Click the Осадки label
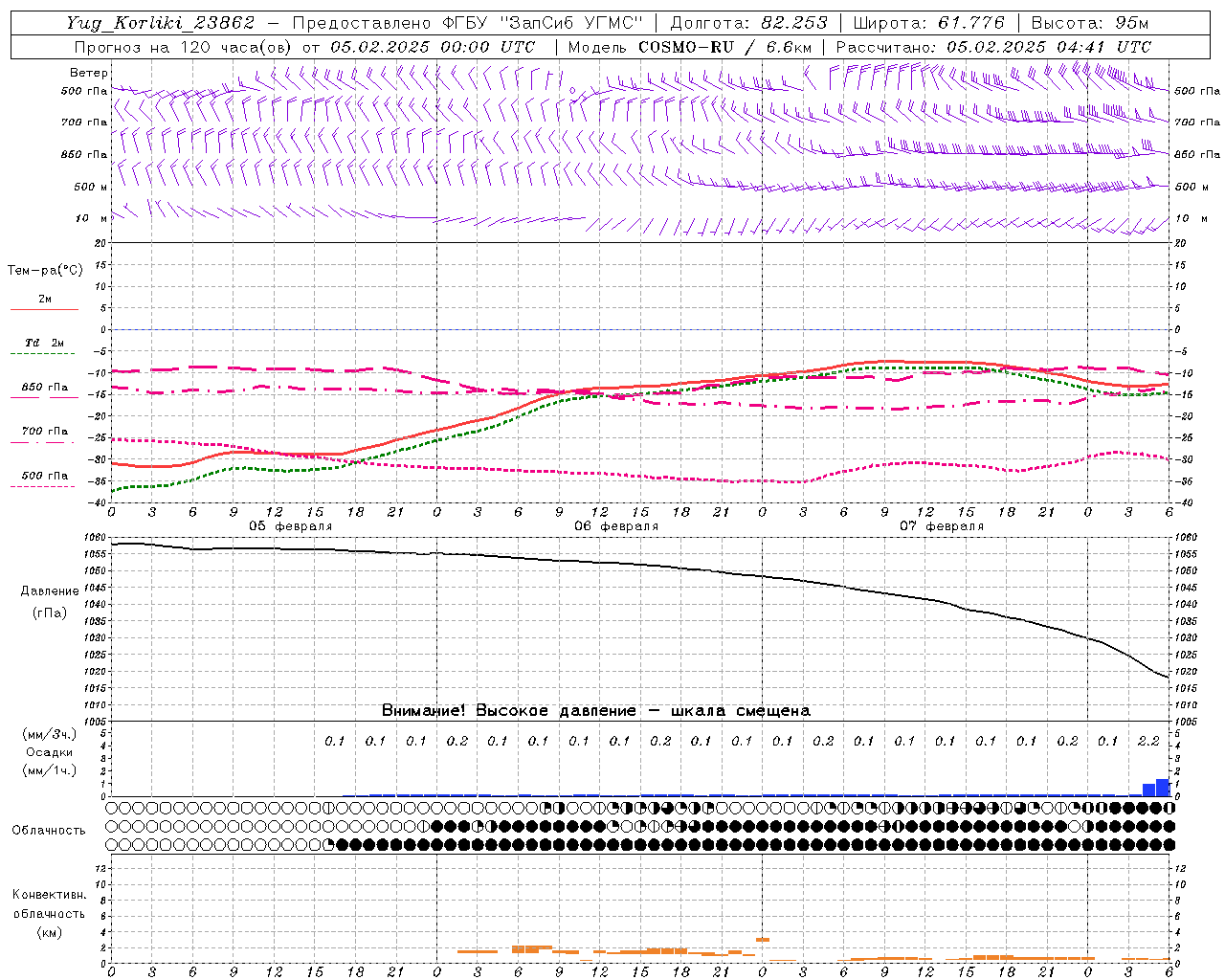This screenshot has height=980, width=1225. coord(50,752)
